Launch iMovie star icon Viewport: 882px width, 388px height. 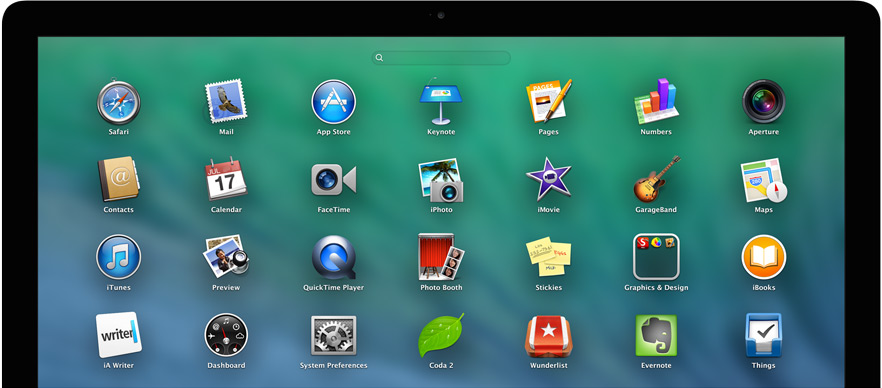click(x=548, y=179)
